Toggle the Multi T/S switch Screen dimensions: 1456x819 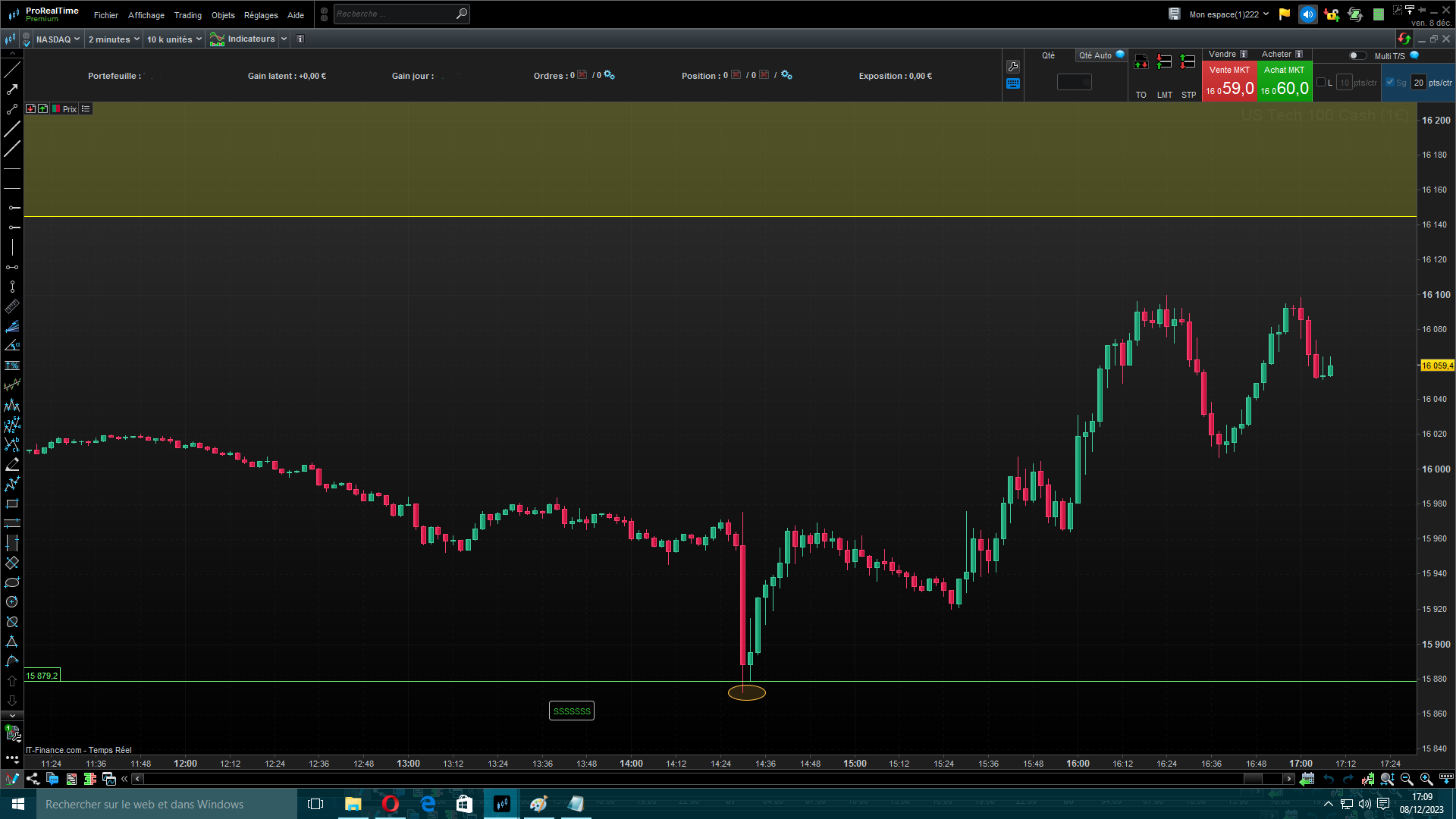1357,55
